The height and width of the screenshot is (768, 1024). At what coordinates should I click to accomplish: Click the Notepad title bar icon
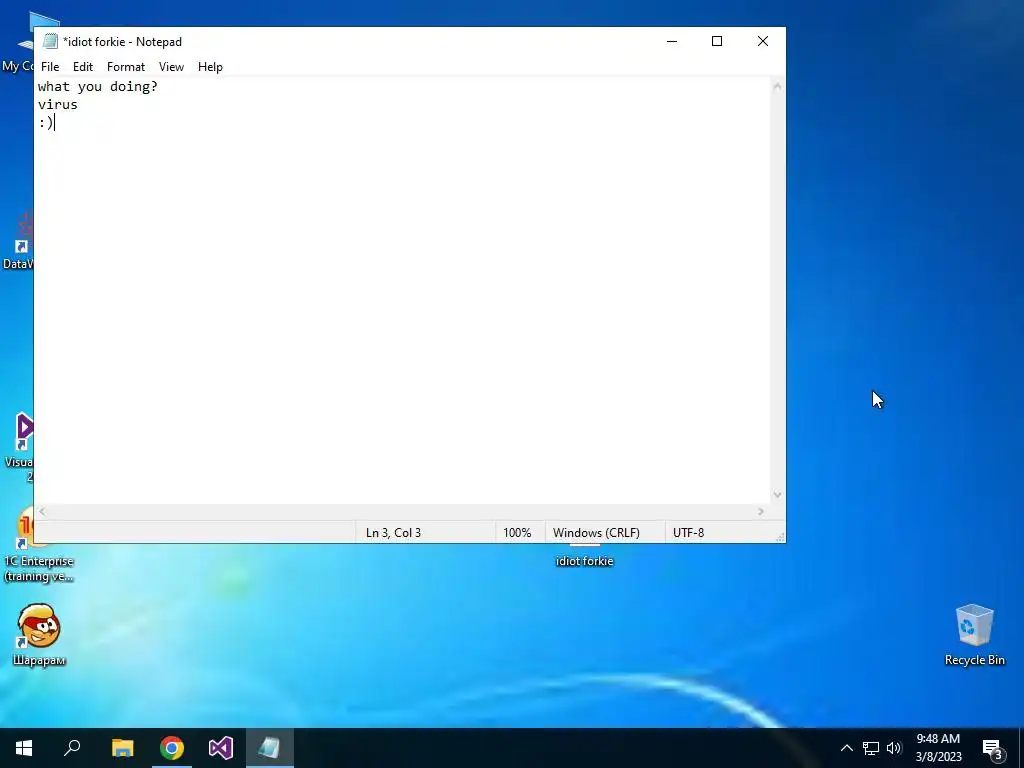50,41
